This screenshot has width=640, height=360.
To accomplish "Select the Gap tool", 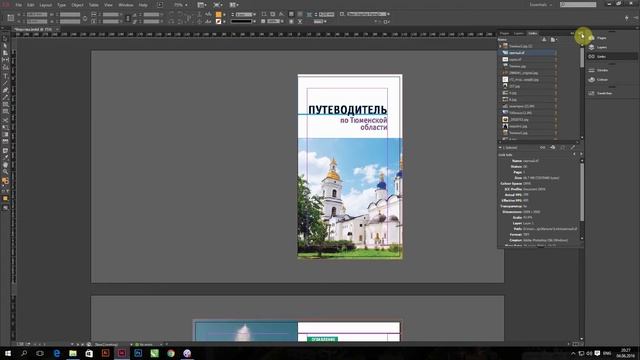I will 5,60.
